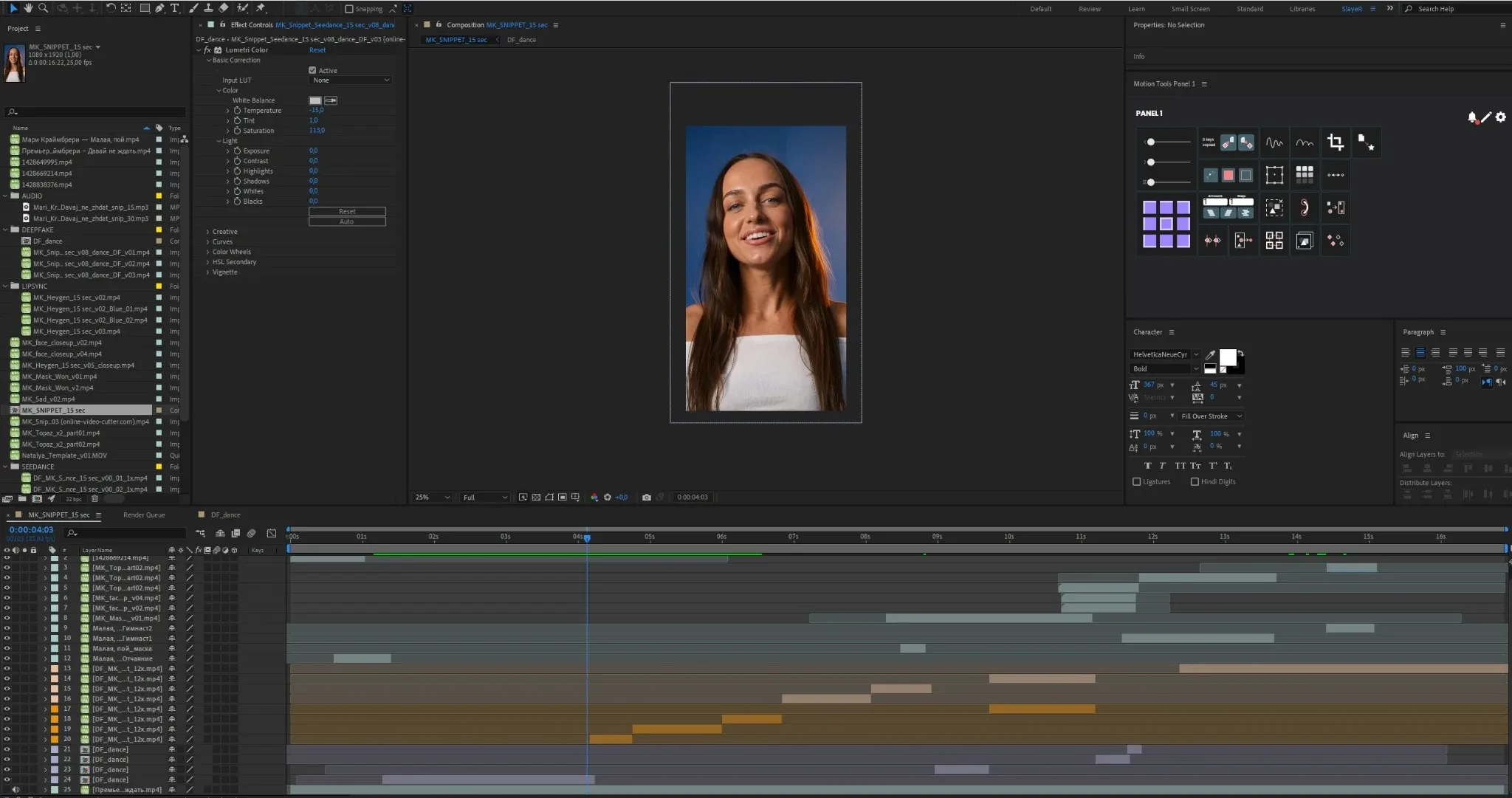
Task: Expand the Curves section
Action: tap(208, 242)
